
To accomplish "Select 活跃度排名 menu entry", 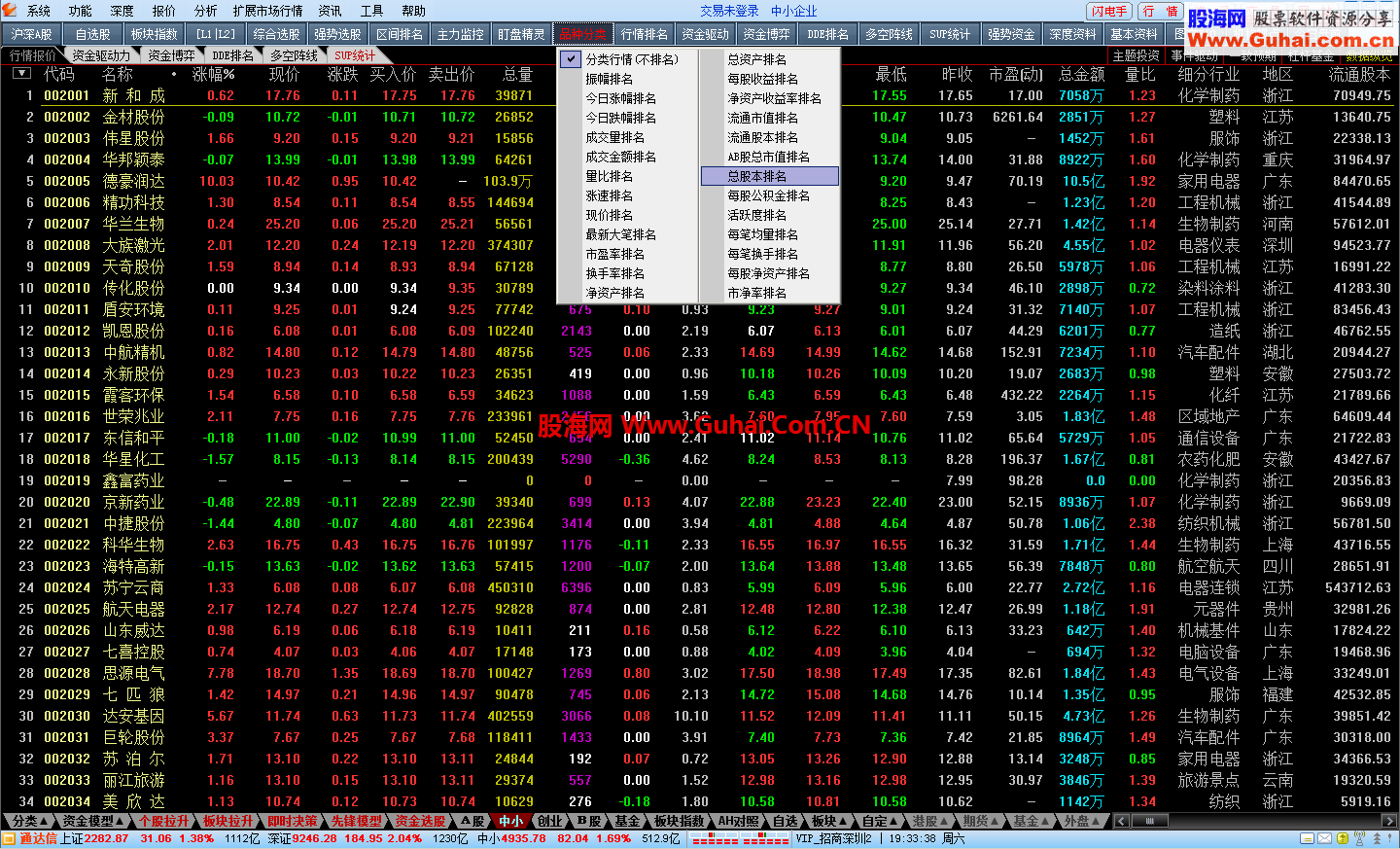I will click(769, 215).
